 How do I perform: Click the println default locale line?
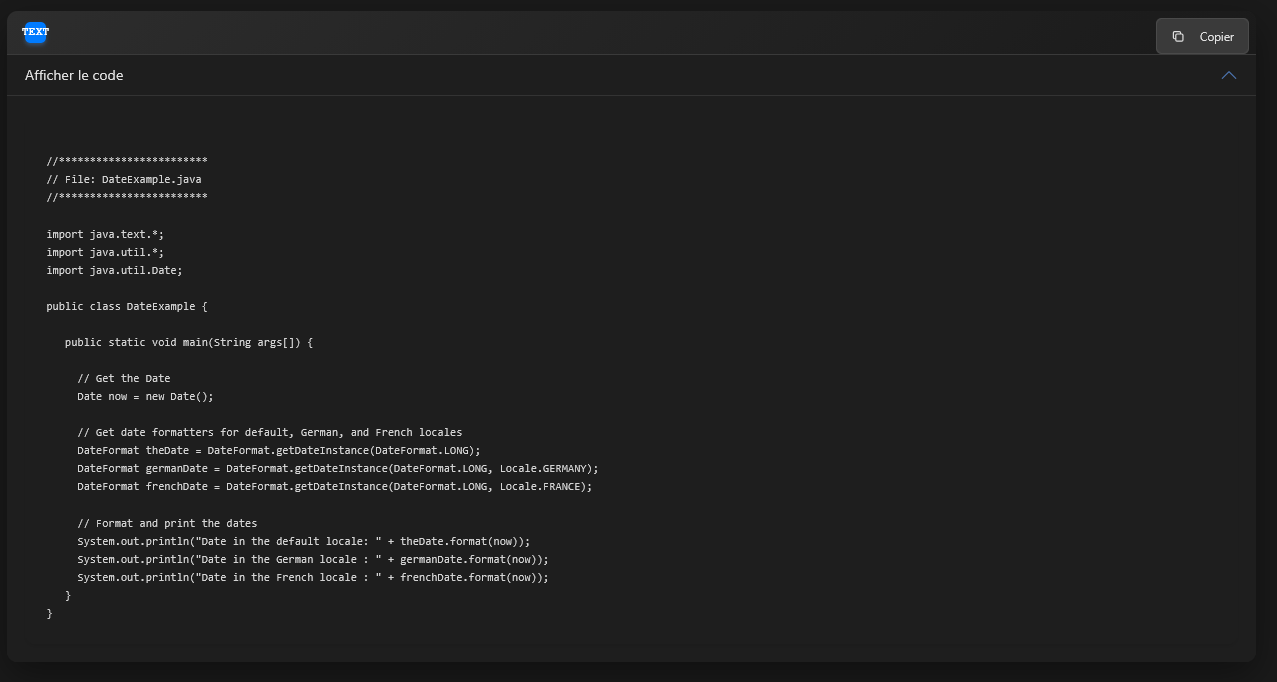pyautogui.click(x=304, y=542)
